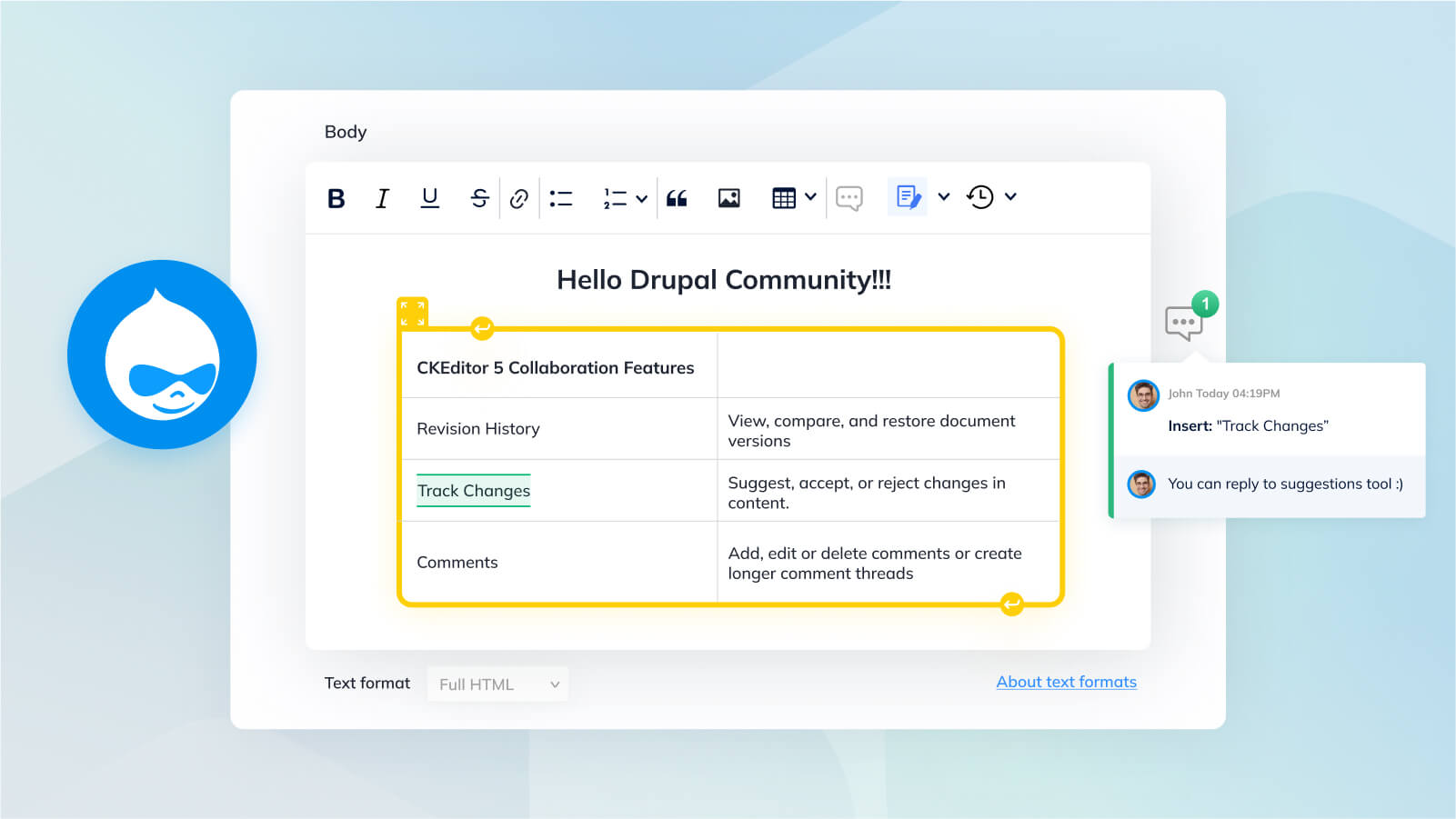Click empty header cell beside Collaboration Features
Image resolution: width=1456 pixels, height=819 pixels.
pos(889,365)
